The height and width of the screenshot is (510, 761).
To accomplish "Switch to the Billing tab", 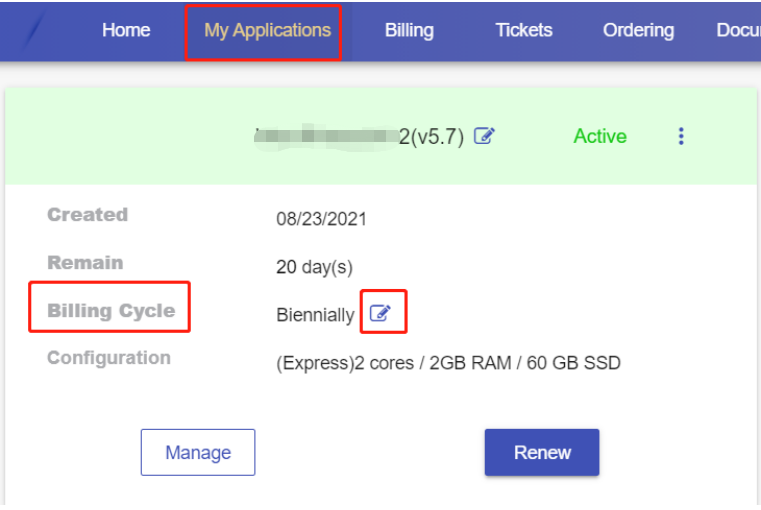I will coord(409,30).
